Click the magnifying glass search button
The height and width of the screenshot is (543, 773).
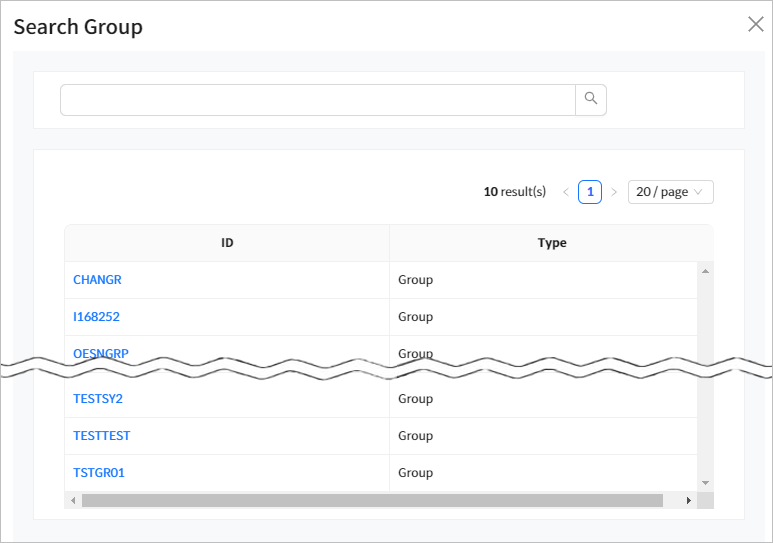click(591, 99)
